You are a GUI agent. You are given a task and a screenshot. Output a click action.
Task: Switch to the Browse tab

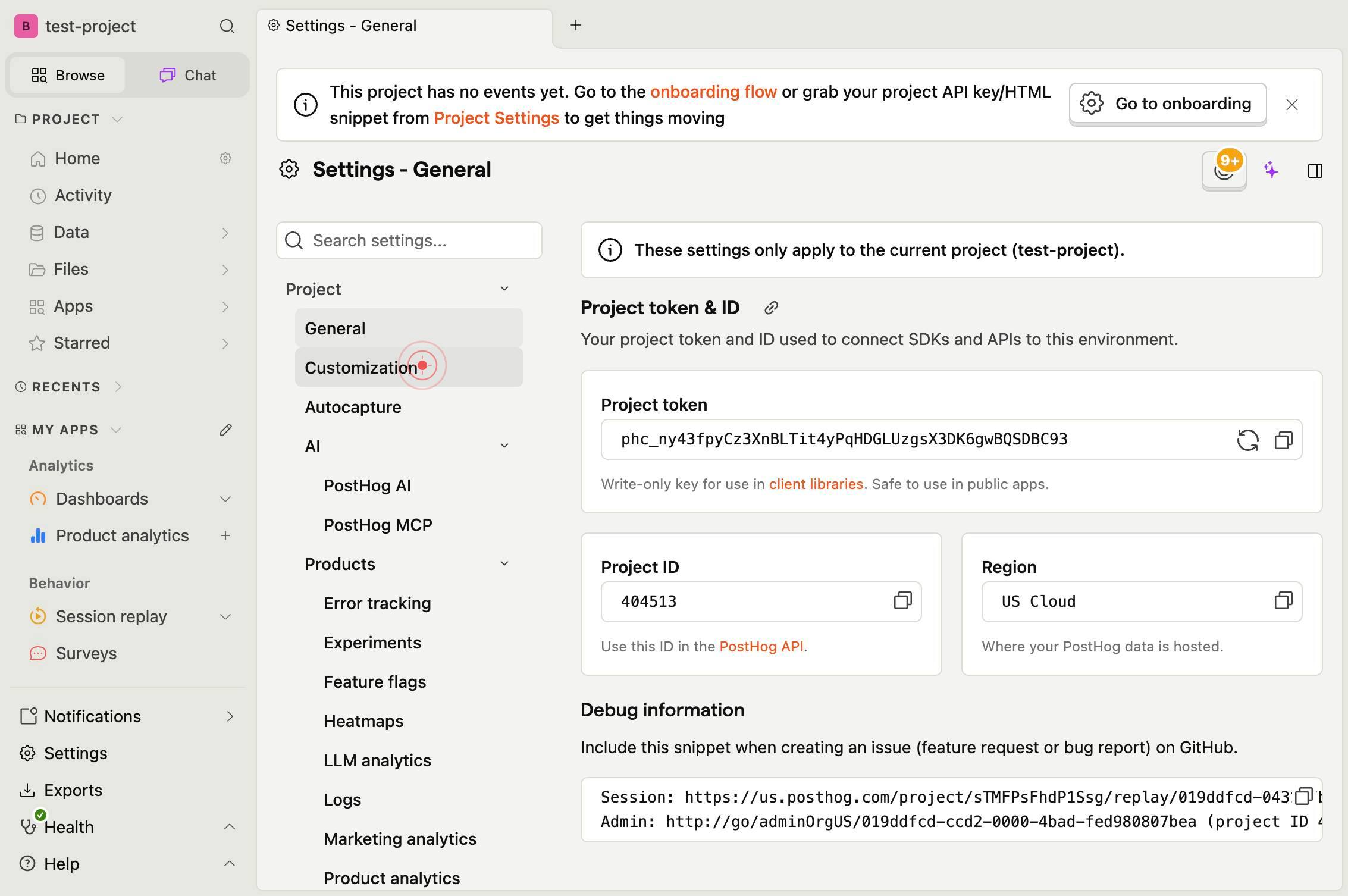coord(68,75)
